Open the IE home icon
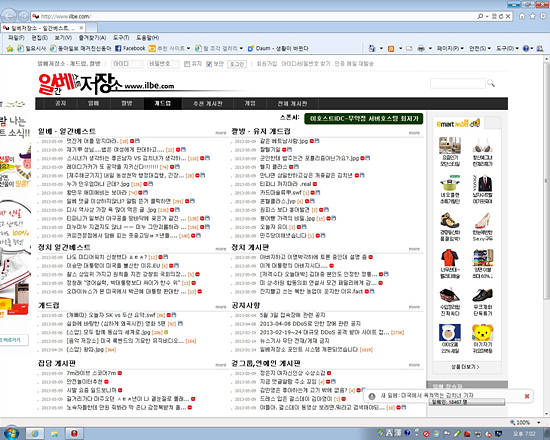 click(x=522, y=16)
